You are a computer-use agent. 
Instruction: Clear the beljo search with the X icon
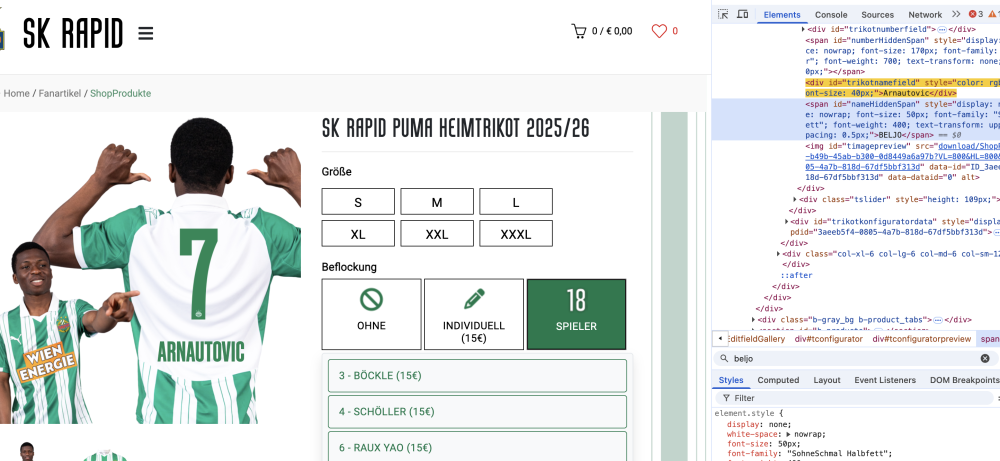click(x=985, y=358)
